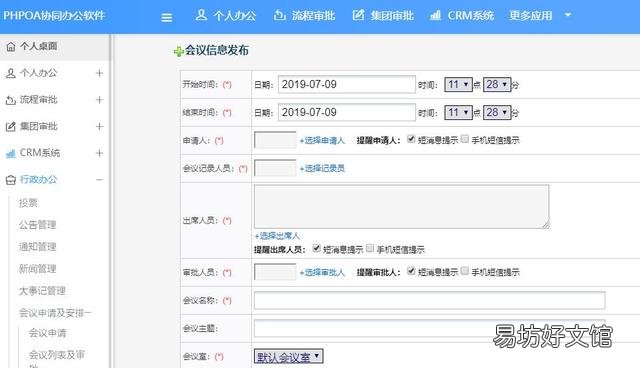The image size is (640, 368).
Task: Go to 个人桌面 in the sidebar
Action: point(39,46)
